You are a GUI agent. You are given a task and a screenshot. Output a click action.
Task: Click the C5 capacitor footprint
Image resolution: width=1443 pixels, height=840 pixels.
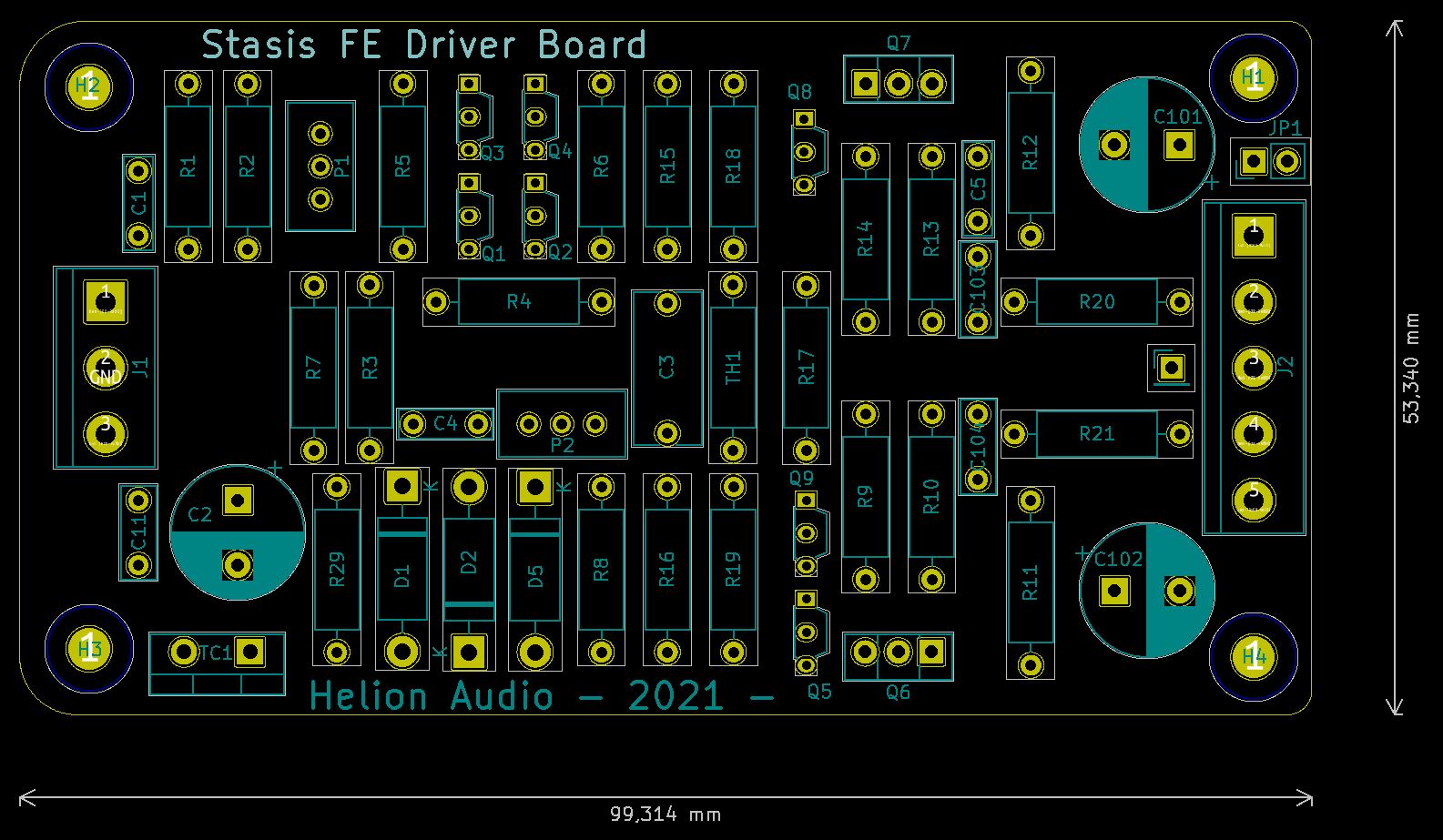pos(978,189)
